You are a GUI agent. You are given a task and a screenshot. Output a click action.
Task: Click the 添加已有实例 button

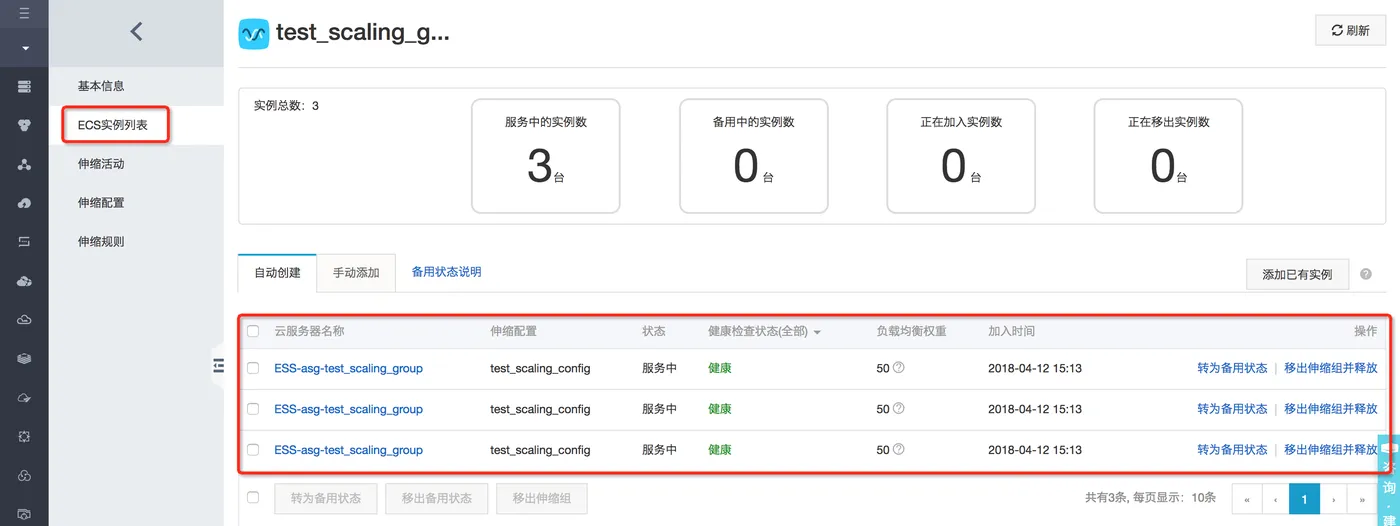1297,274
